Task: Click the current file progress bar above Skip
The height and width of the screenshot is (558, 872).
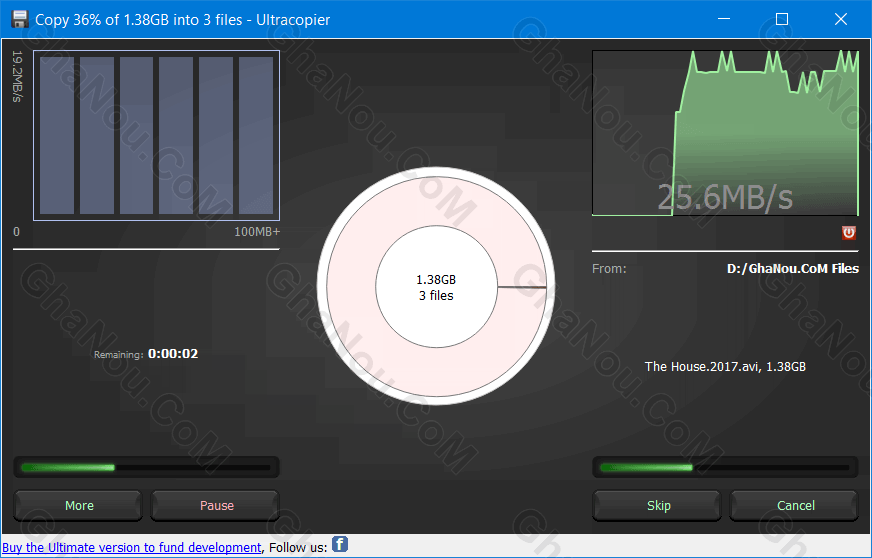Action: (725, 467)
